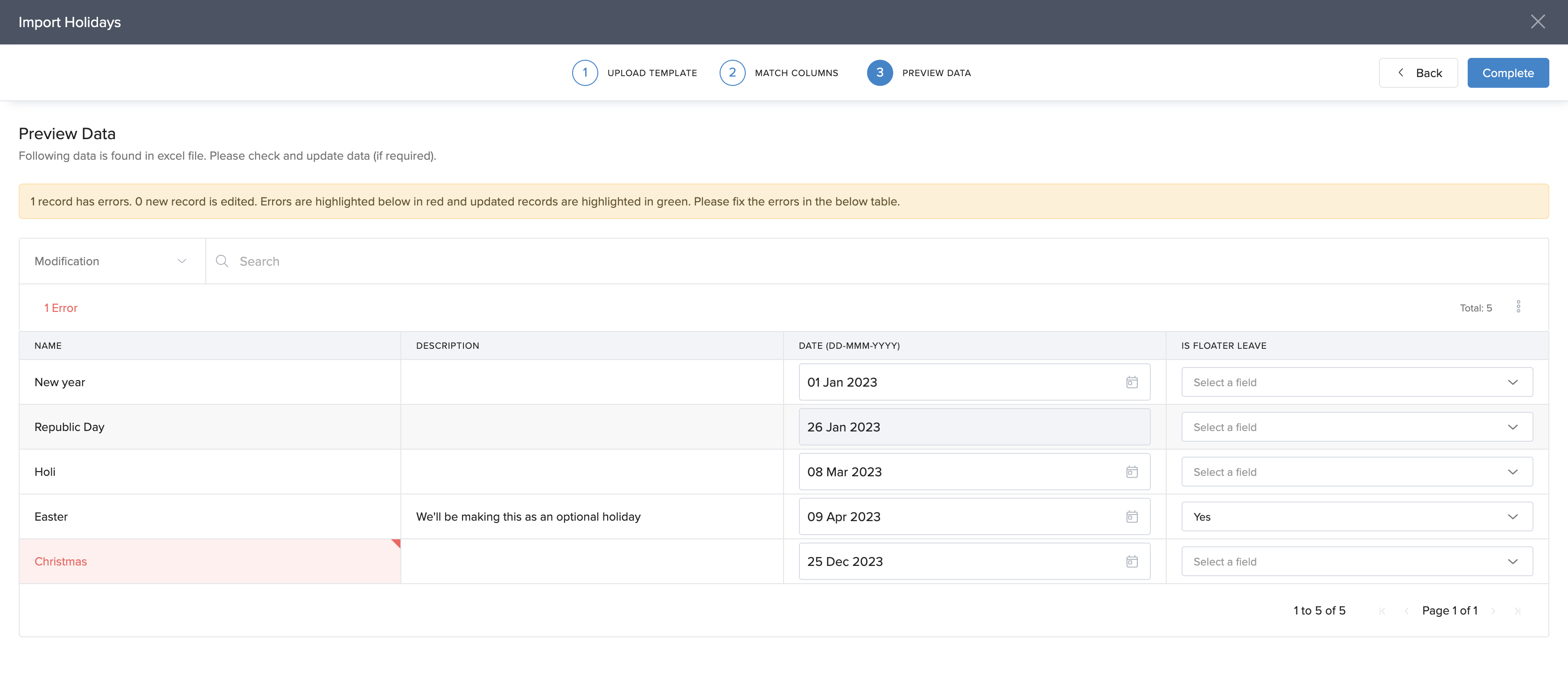Screen dimensions: 1568x685
Task: Jump to last page arrow
Action: pyautogui.click(x=1518, y=611)
